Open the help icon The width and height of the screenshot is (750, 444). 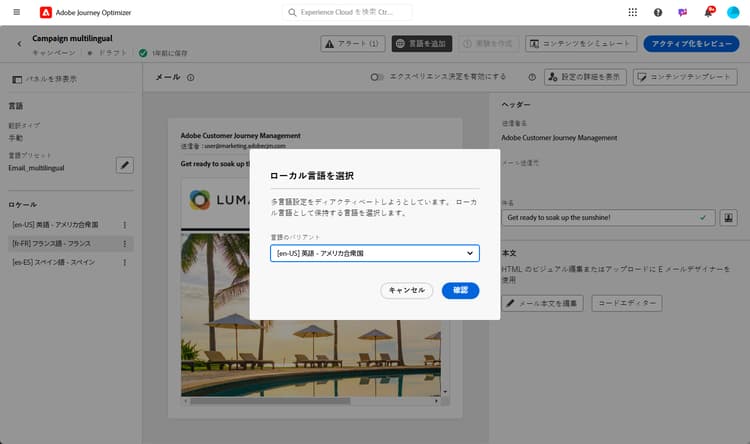[x=658, y=12]
